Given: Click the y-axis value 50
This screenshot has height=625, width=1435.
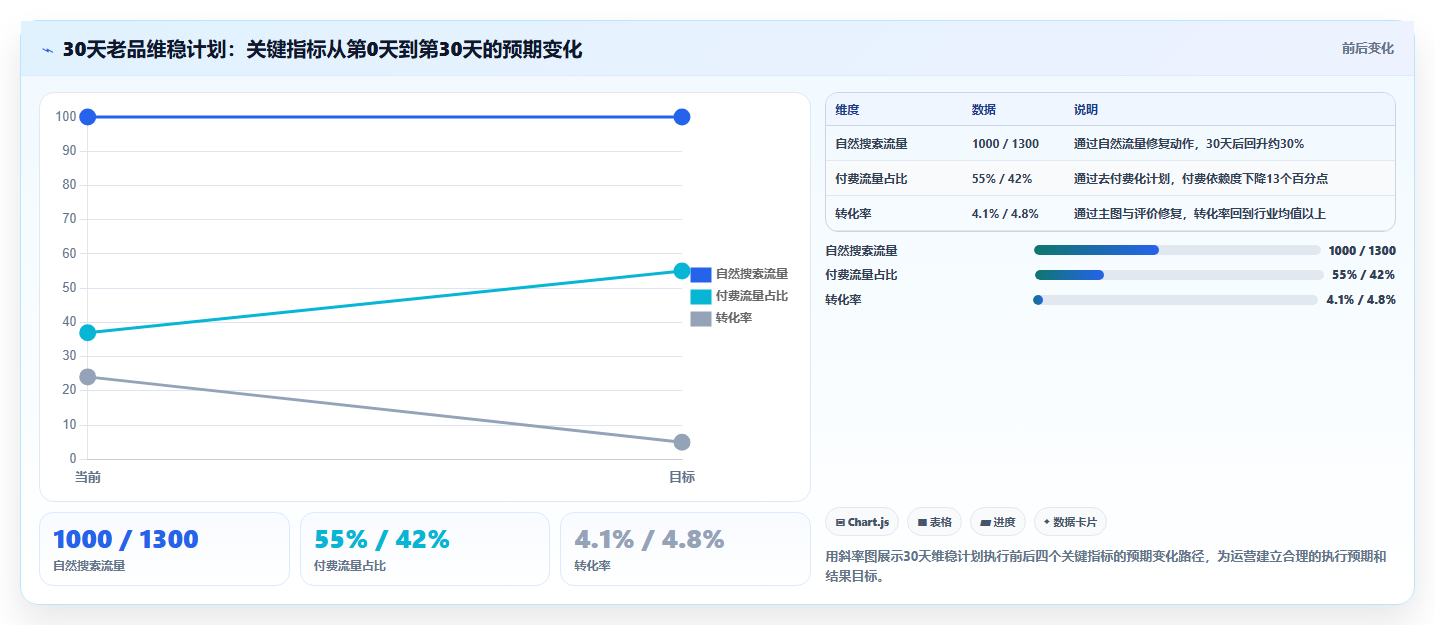Looking at the screenshot, I should [x=69, y=288].
